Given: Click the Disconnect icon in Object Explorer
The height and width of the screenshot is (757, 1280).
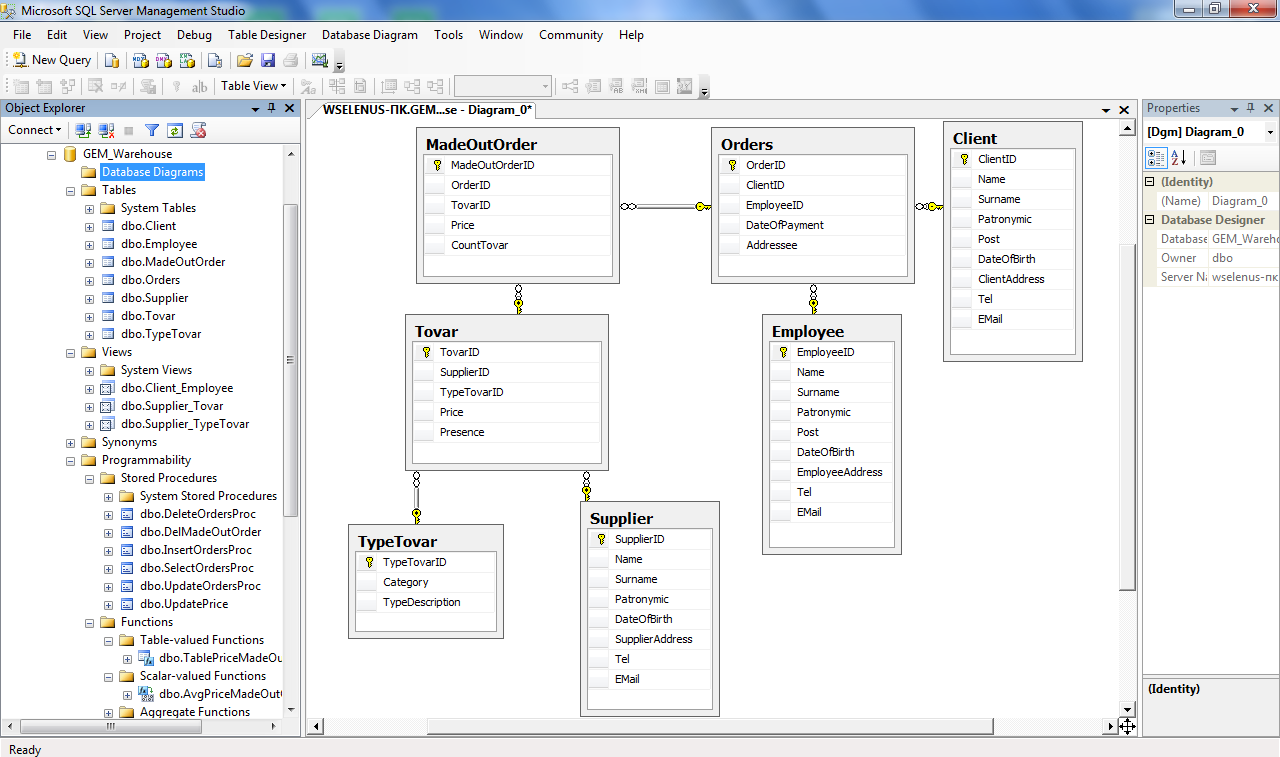Looking at the screenshot, I should [106, 130].
